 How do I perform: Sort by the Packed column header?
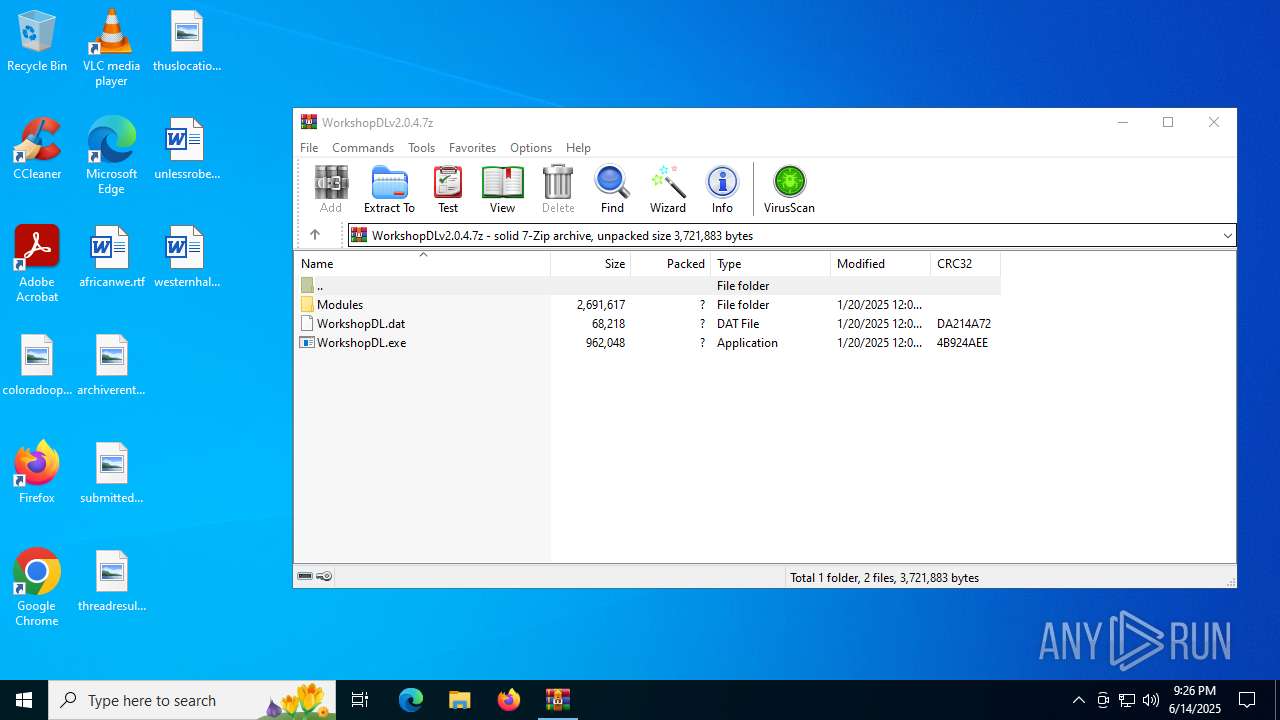[671, 263]
